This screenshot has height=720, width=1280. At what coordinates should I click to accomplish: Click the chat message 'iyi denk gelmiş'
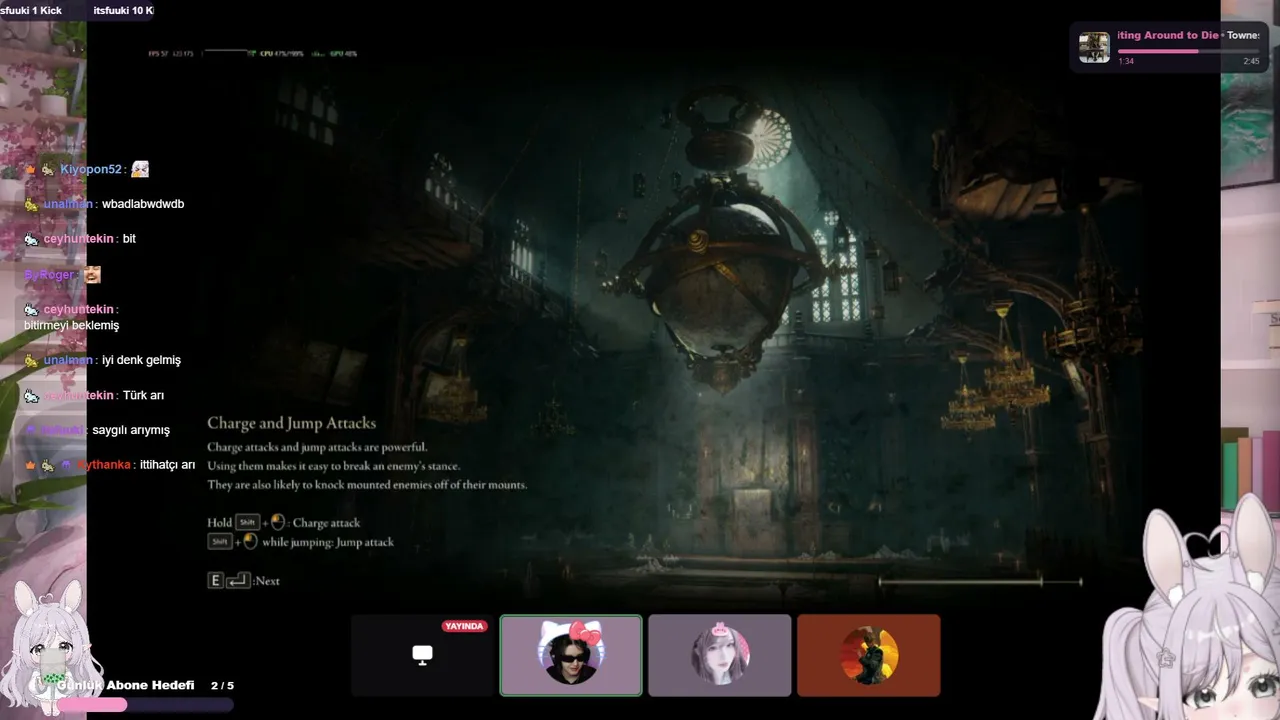(141, 360)
